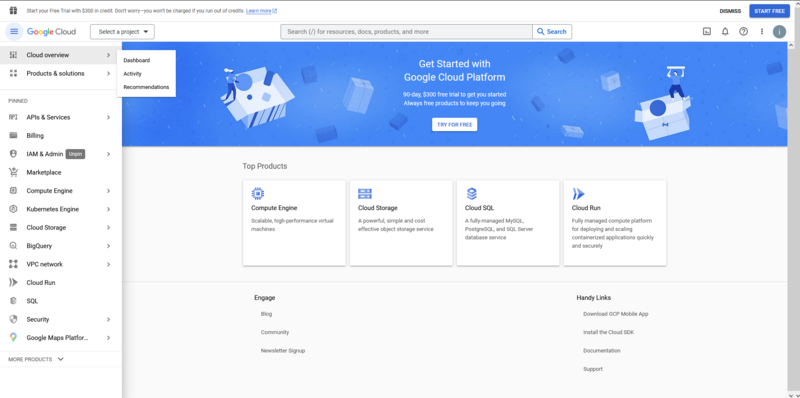Viewport: 800px width, 398px height.
Task: Select Recommendations in the flyout menu
Action: (146, 87)
